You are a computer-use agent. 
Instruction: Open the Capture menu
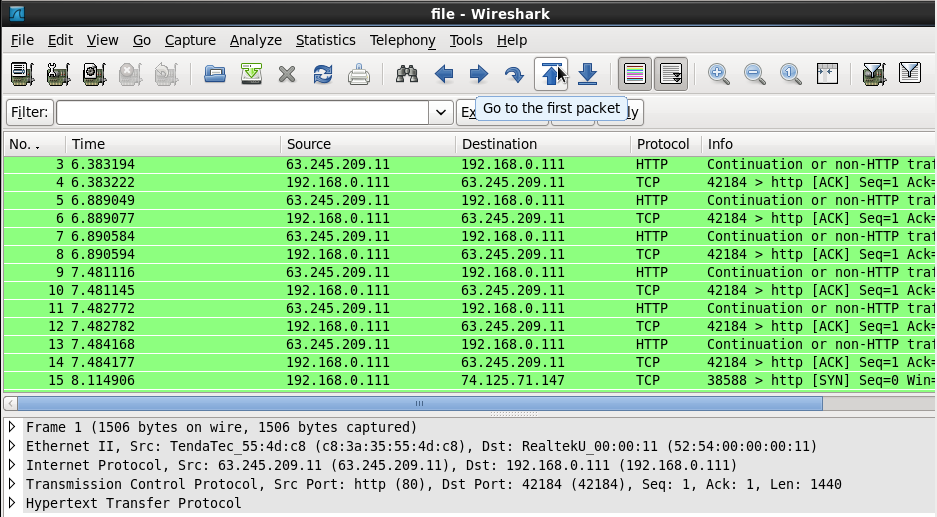coord(190,40)
